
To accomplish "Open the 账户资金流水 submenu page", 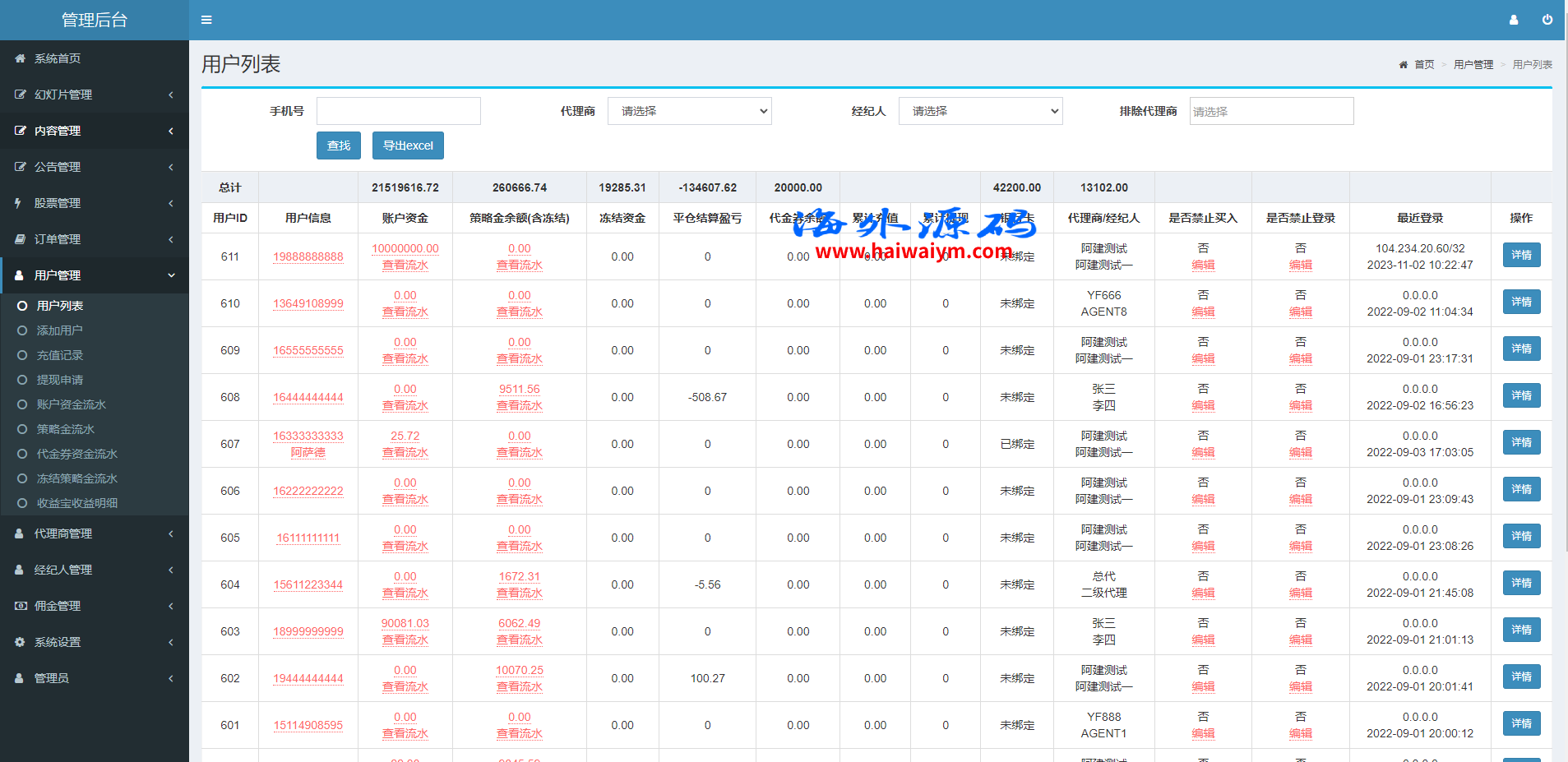I will click(x=71, y=404).
